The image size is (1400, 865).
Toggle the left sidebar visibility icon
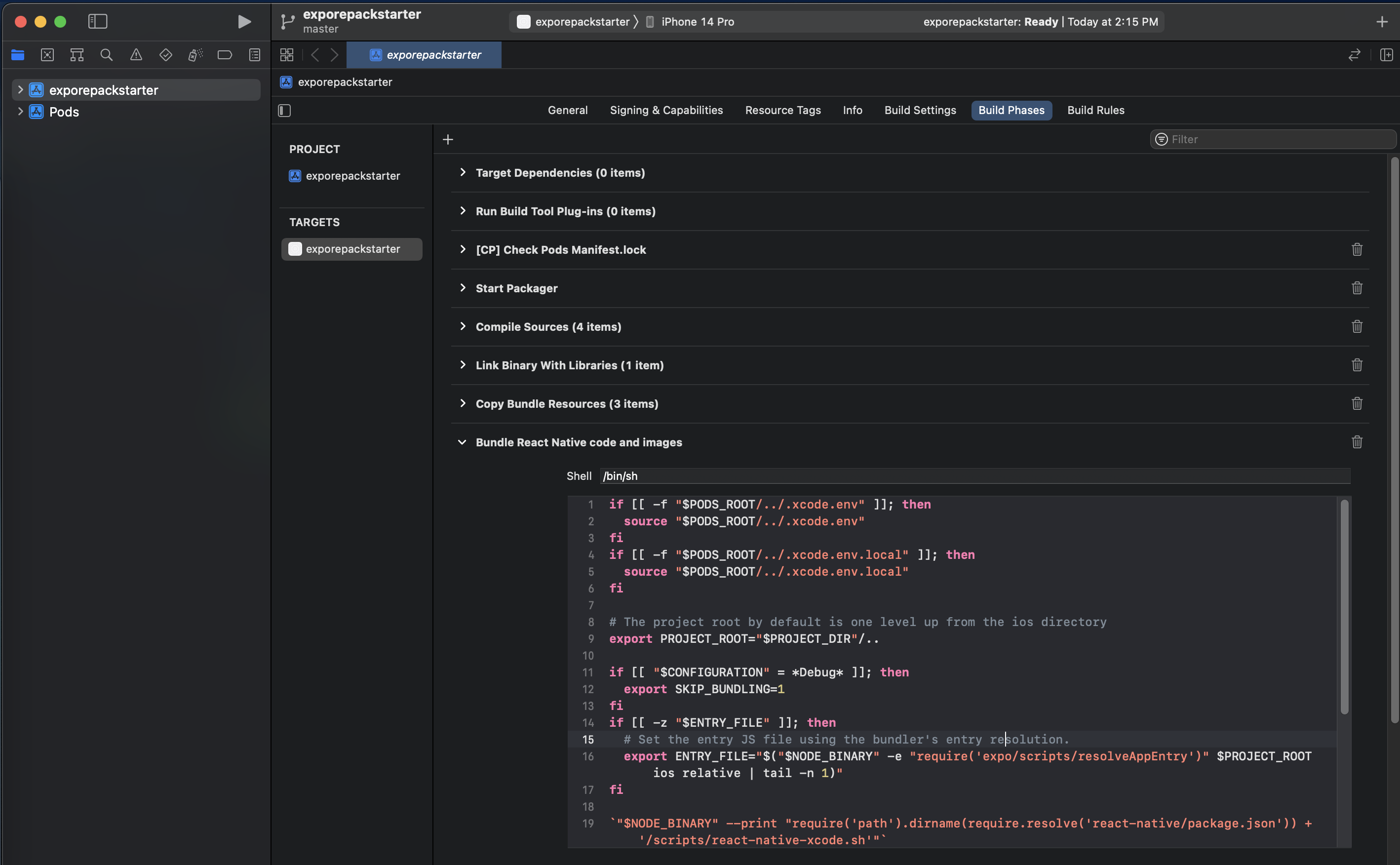[x=97, y=21]
